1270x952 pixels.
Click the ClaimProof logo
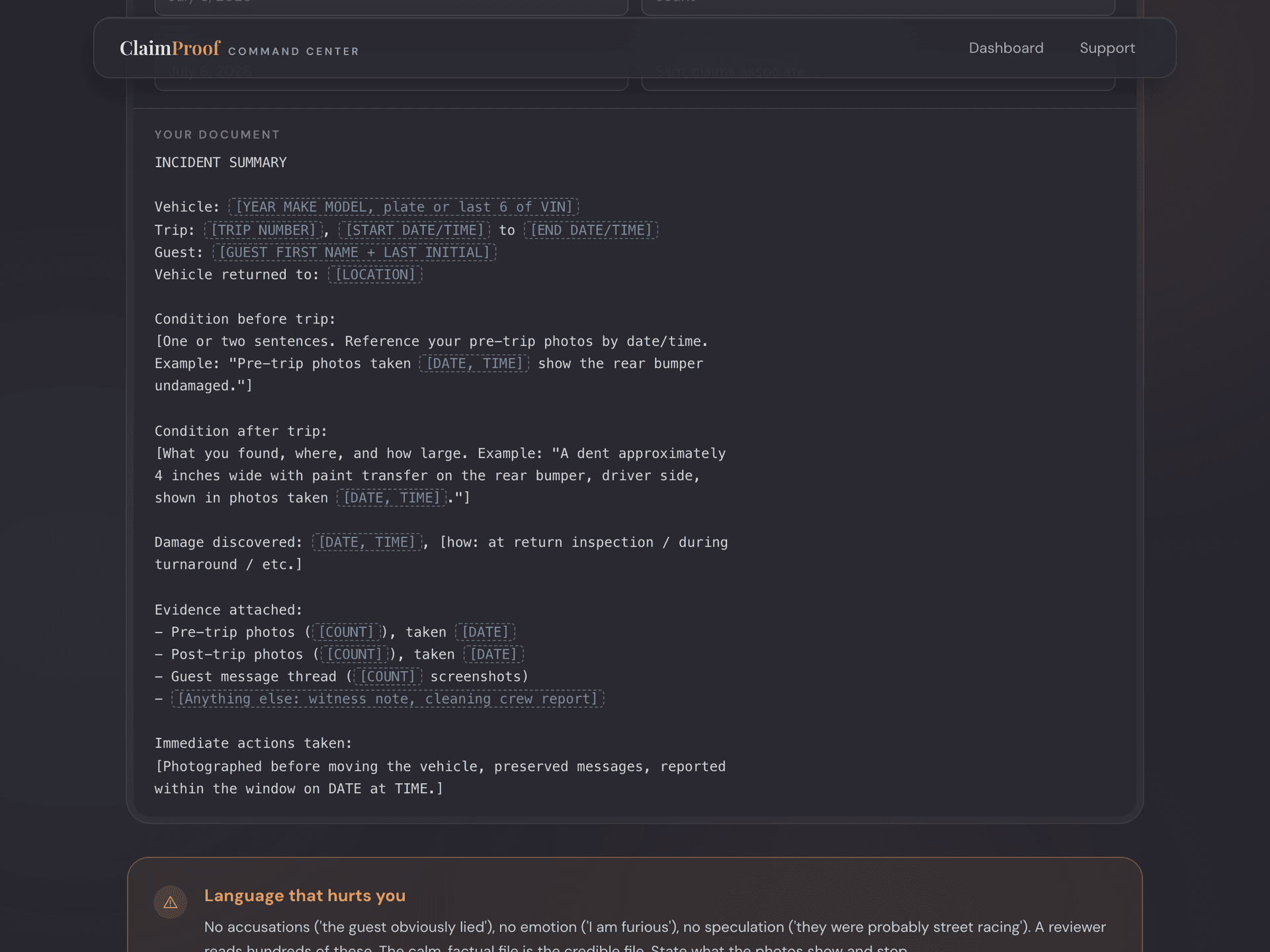pos(170,48)
